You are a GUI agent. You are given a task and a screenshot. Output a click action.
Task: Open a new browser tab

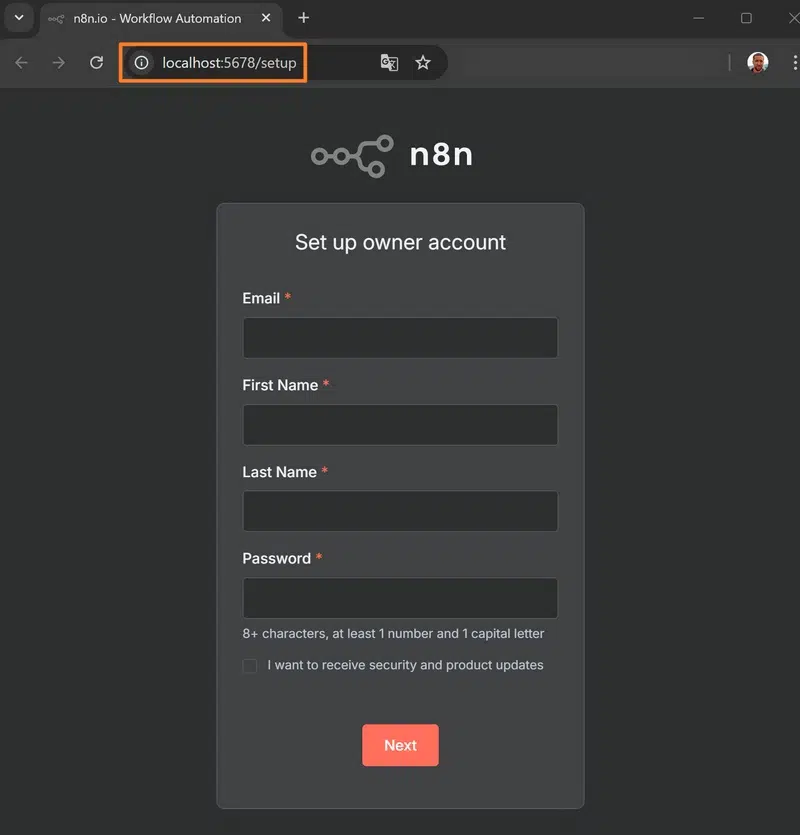click(303, 18)
